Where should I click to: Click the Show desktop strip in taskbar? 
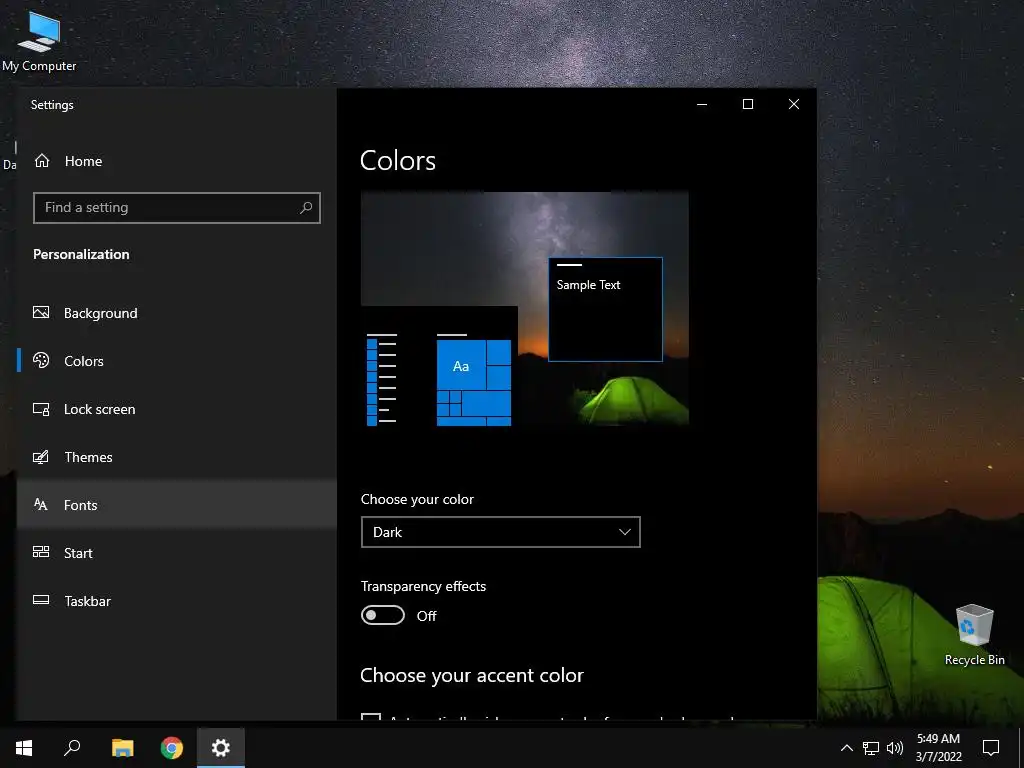click(x=1020, y=748)
